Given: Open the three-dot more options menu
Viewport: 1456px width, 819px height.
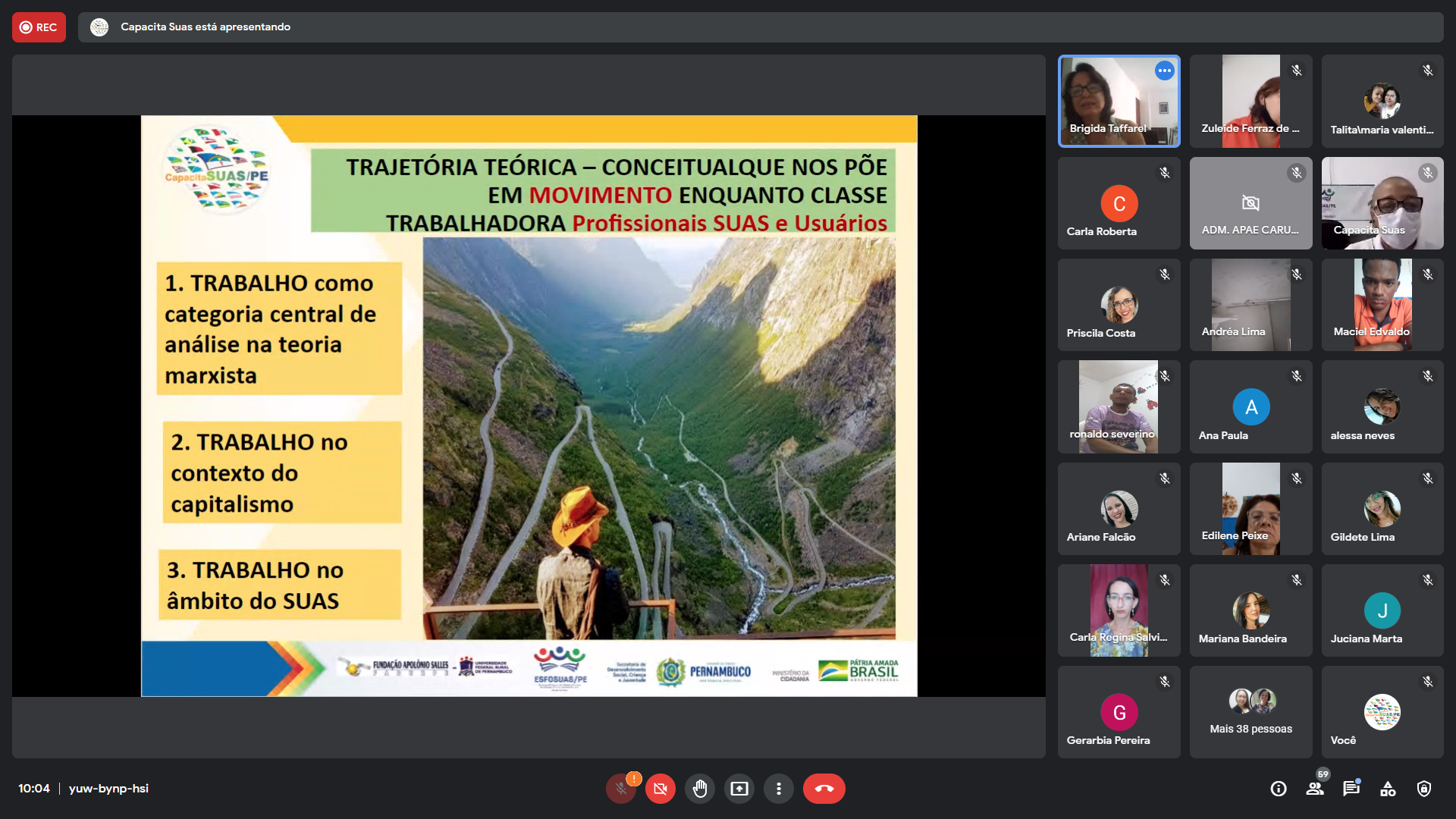Looking at the screenshot, I should (x=778, y=789).
